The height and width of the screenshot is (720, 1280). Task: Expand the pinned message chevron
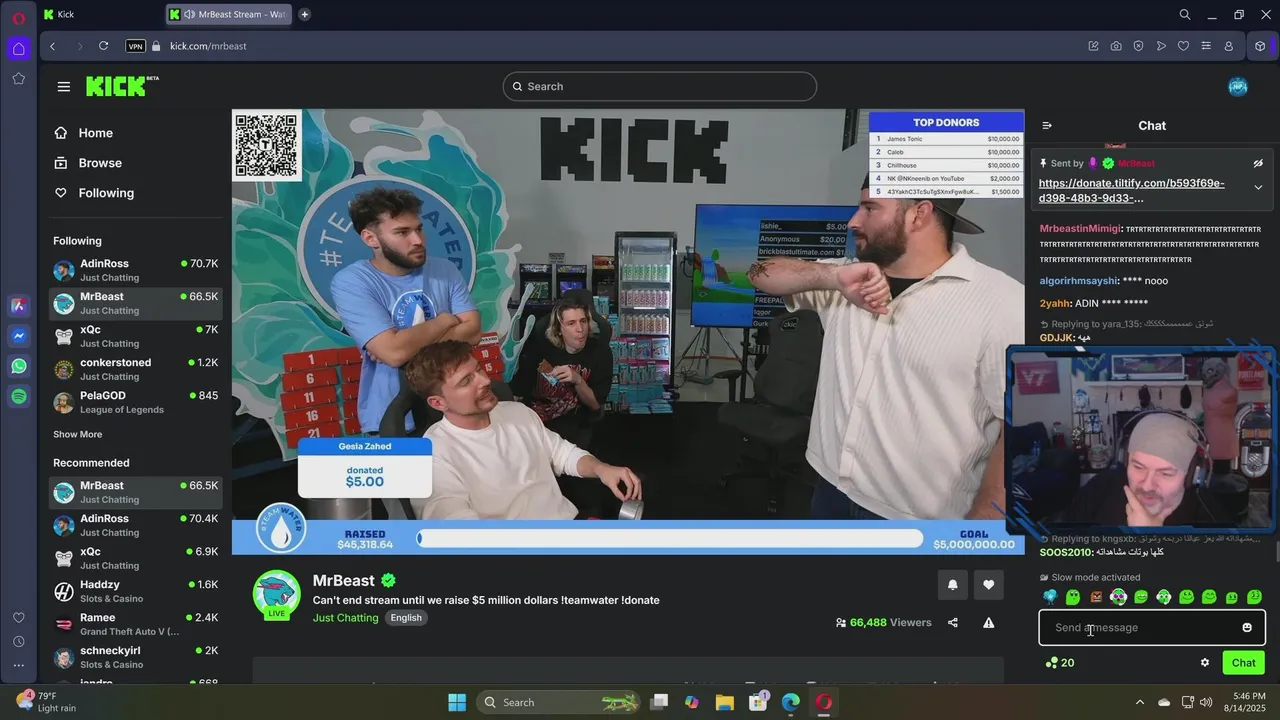pyautogui.click(x=1258, y=187)
